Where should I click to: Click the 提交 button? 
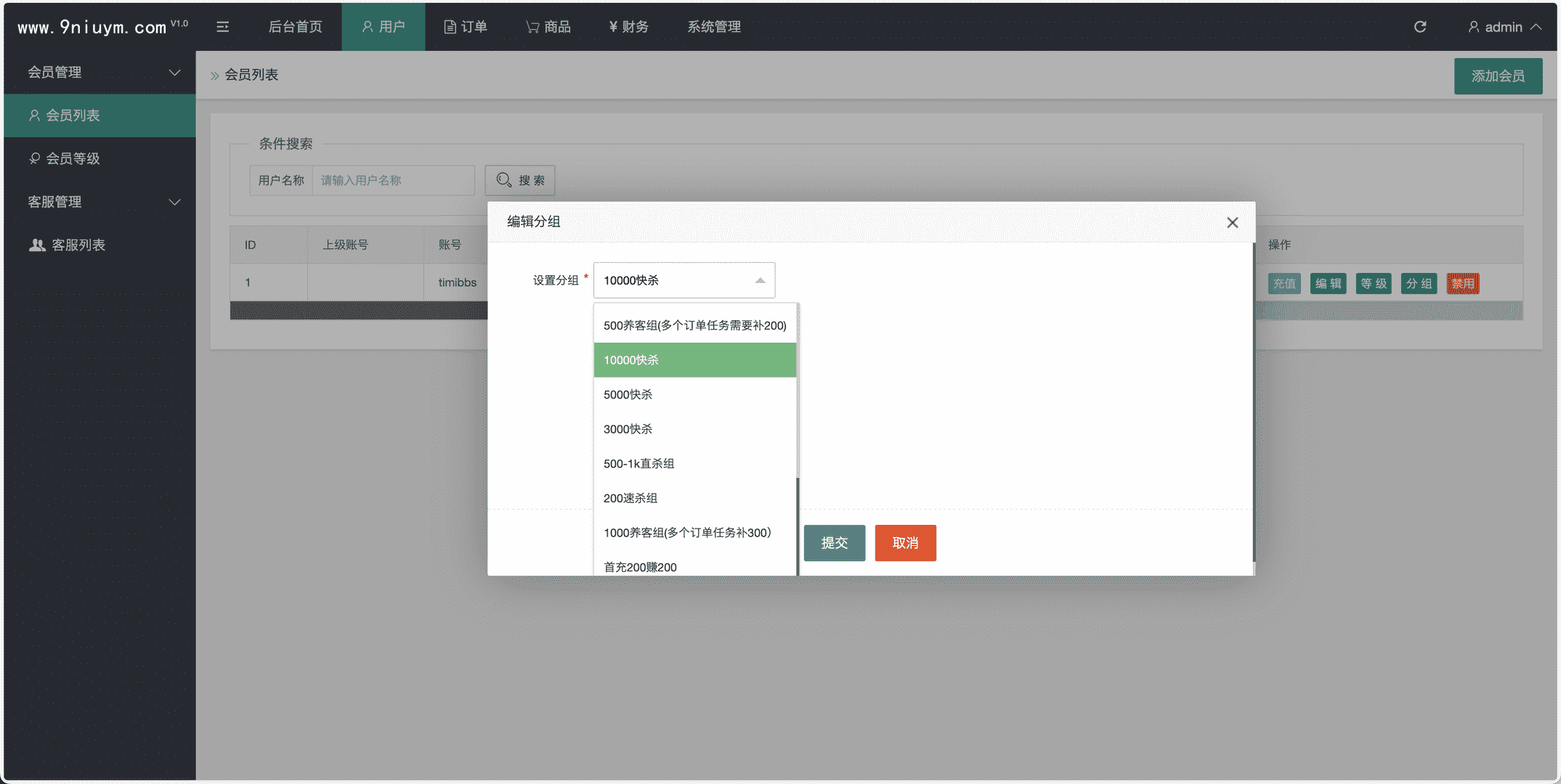(x=834, y=543)
